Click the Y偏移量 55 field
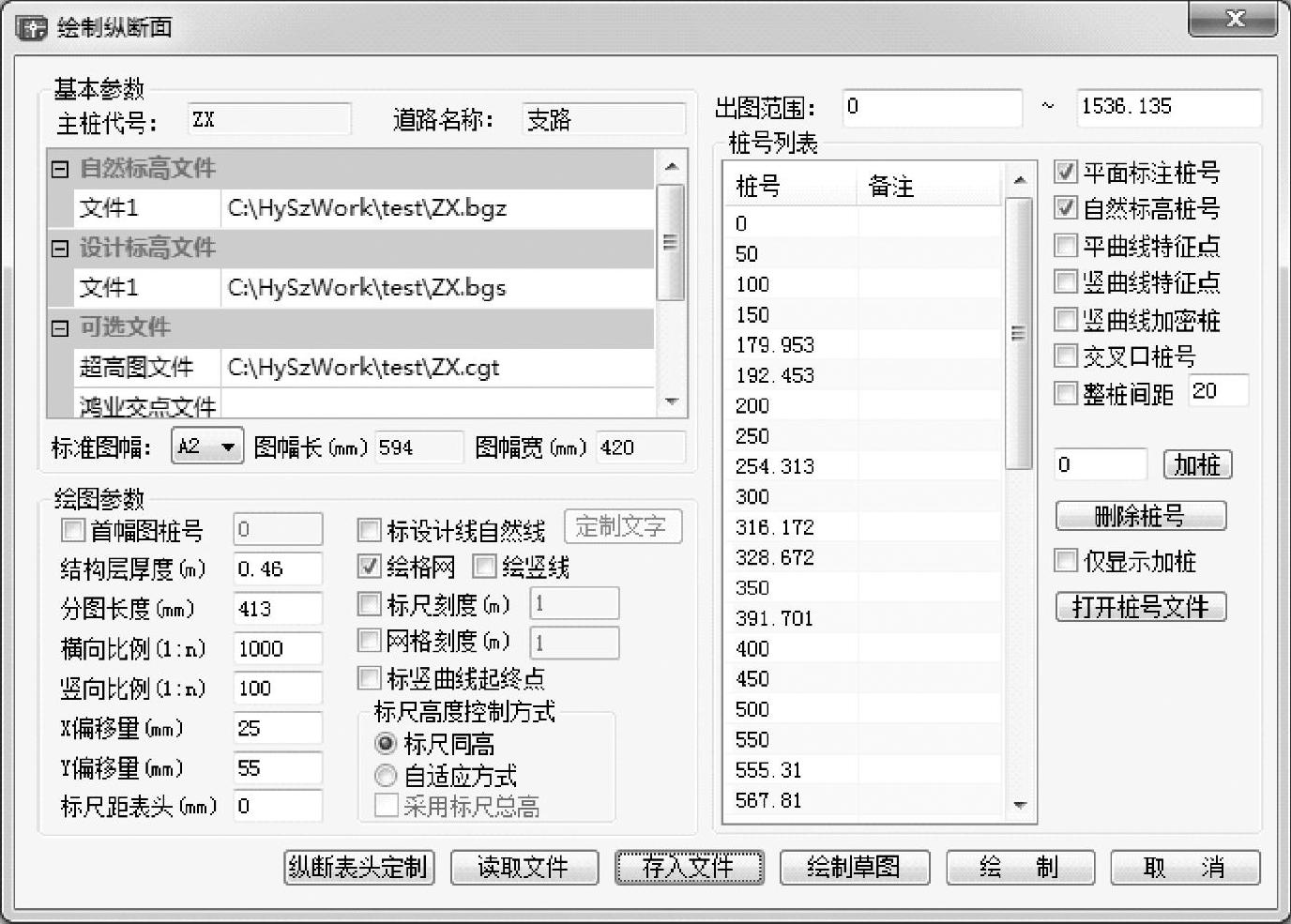 point(278,767)
